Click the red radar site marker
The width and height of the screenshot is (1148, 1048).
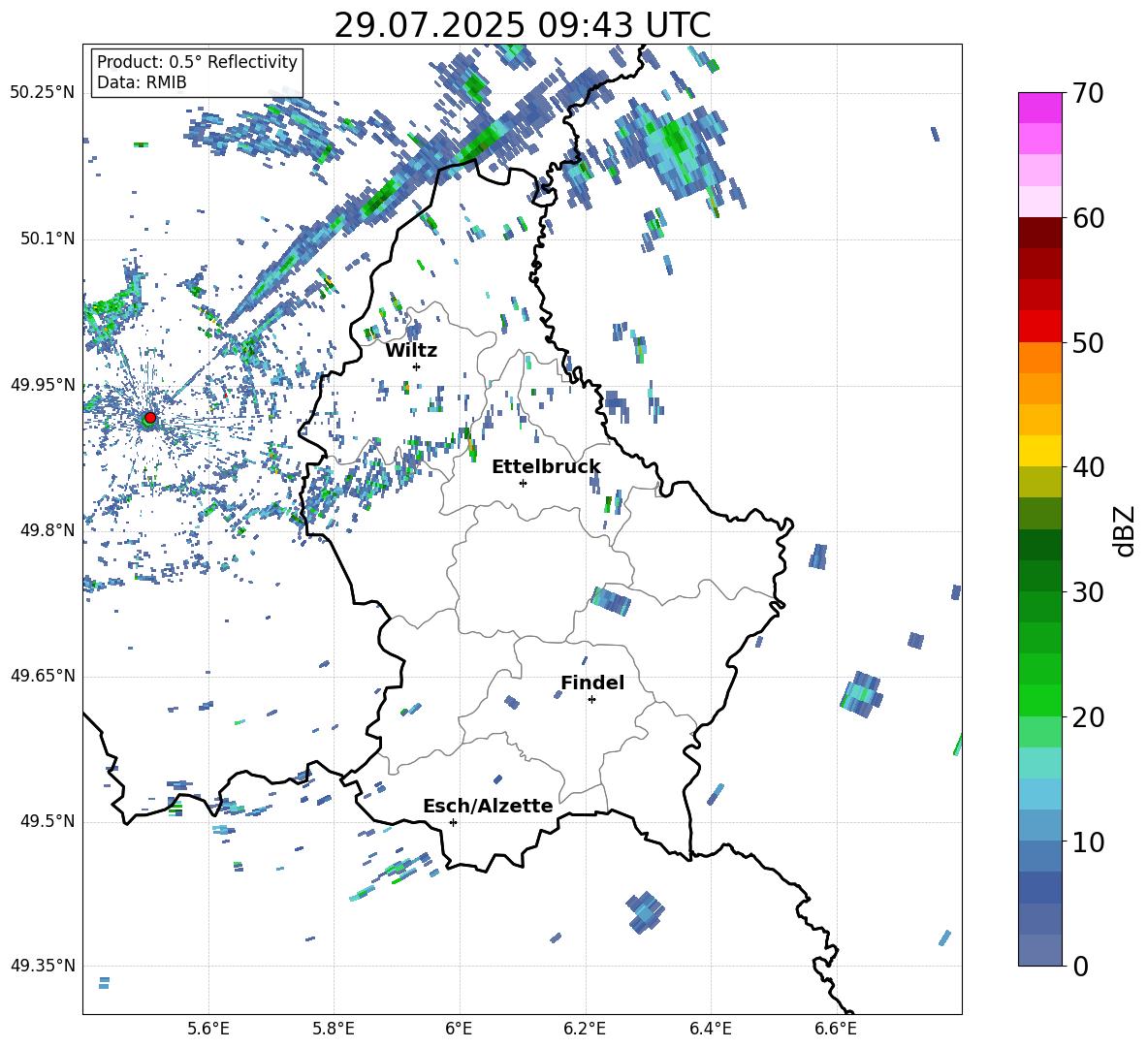[150, 417]
